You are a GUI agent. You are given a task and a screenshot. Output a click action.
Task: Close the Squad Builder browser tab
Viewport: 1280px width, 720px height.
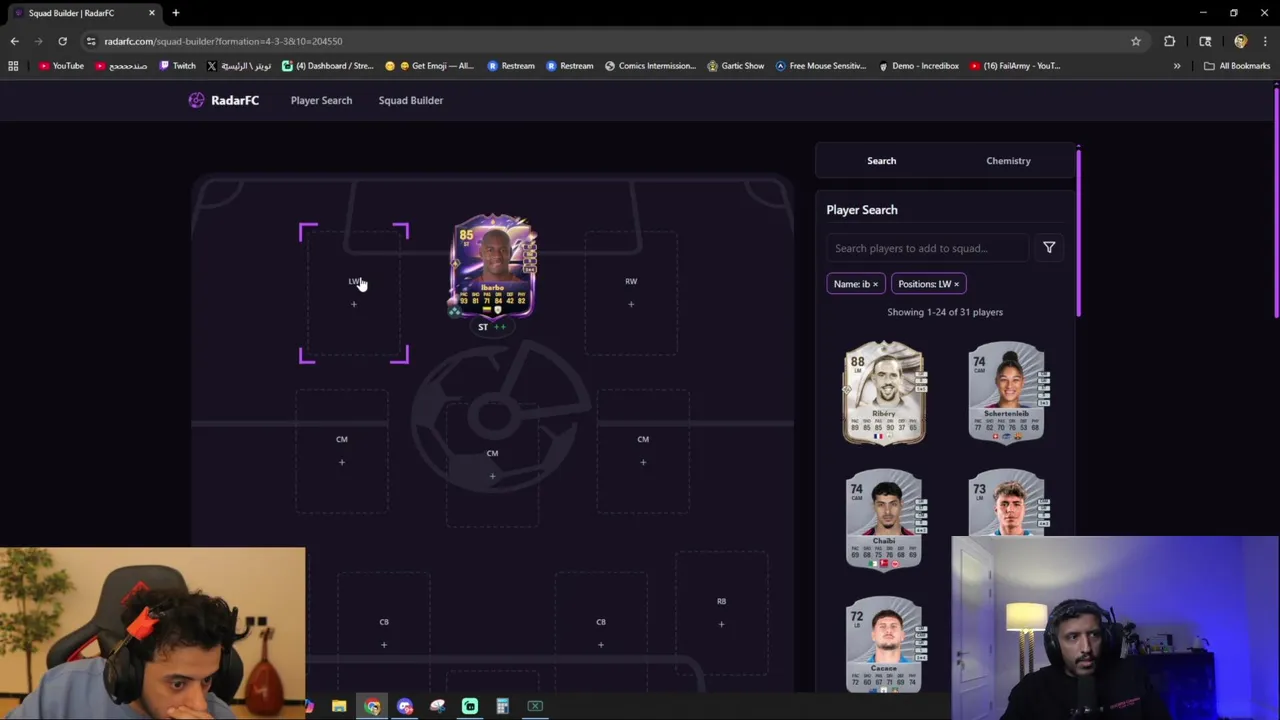tap(152, 13)
